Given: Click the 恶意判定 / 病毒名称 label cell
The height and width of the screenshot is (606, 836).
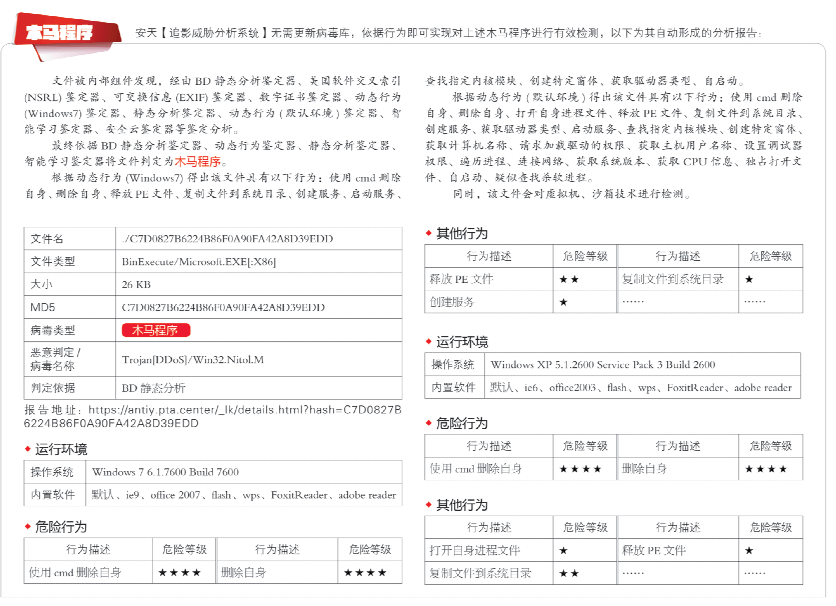Looking at the screenshot, I should (70, 359).
